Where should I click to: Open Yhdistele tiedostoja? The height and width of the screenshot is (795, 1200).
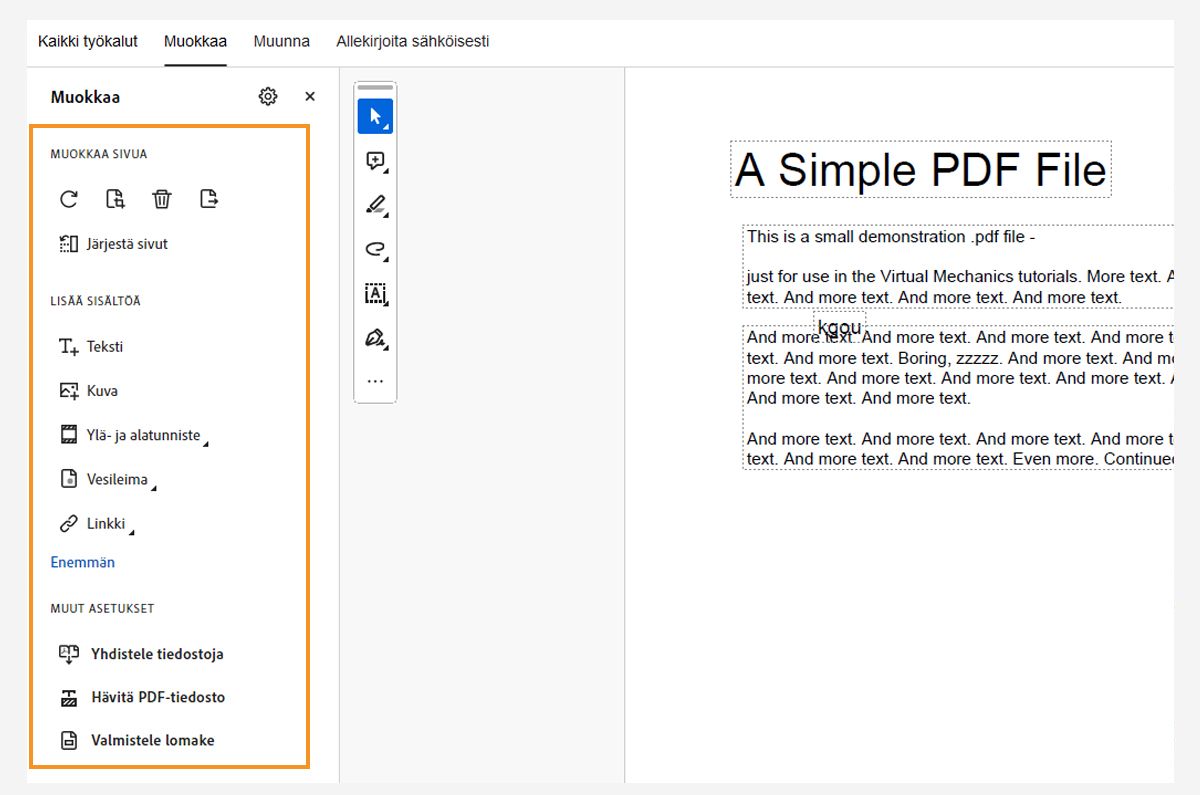pyautogui.click(x=141, y=654)
